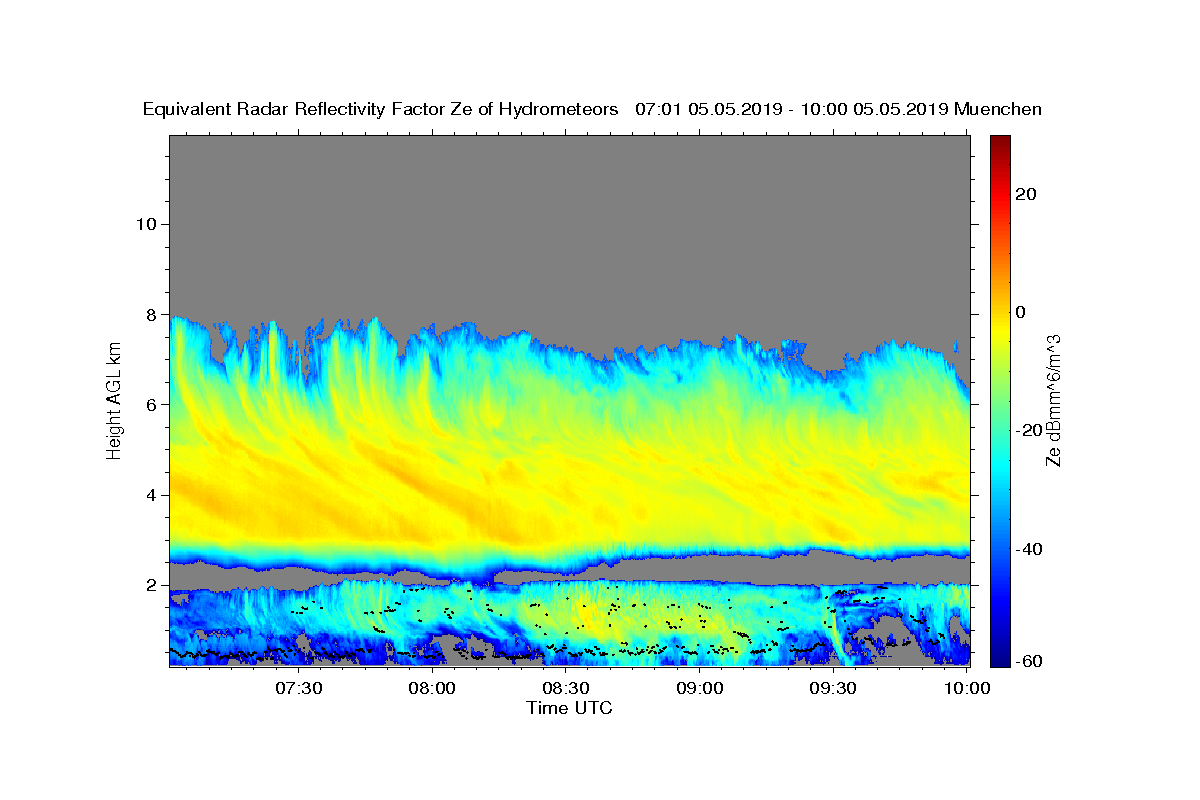The width and height of the screenshot is (1200, 800).
Task: Click the dark blue bottom of the colorbar
Action: (1000, 660)
